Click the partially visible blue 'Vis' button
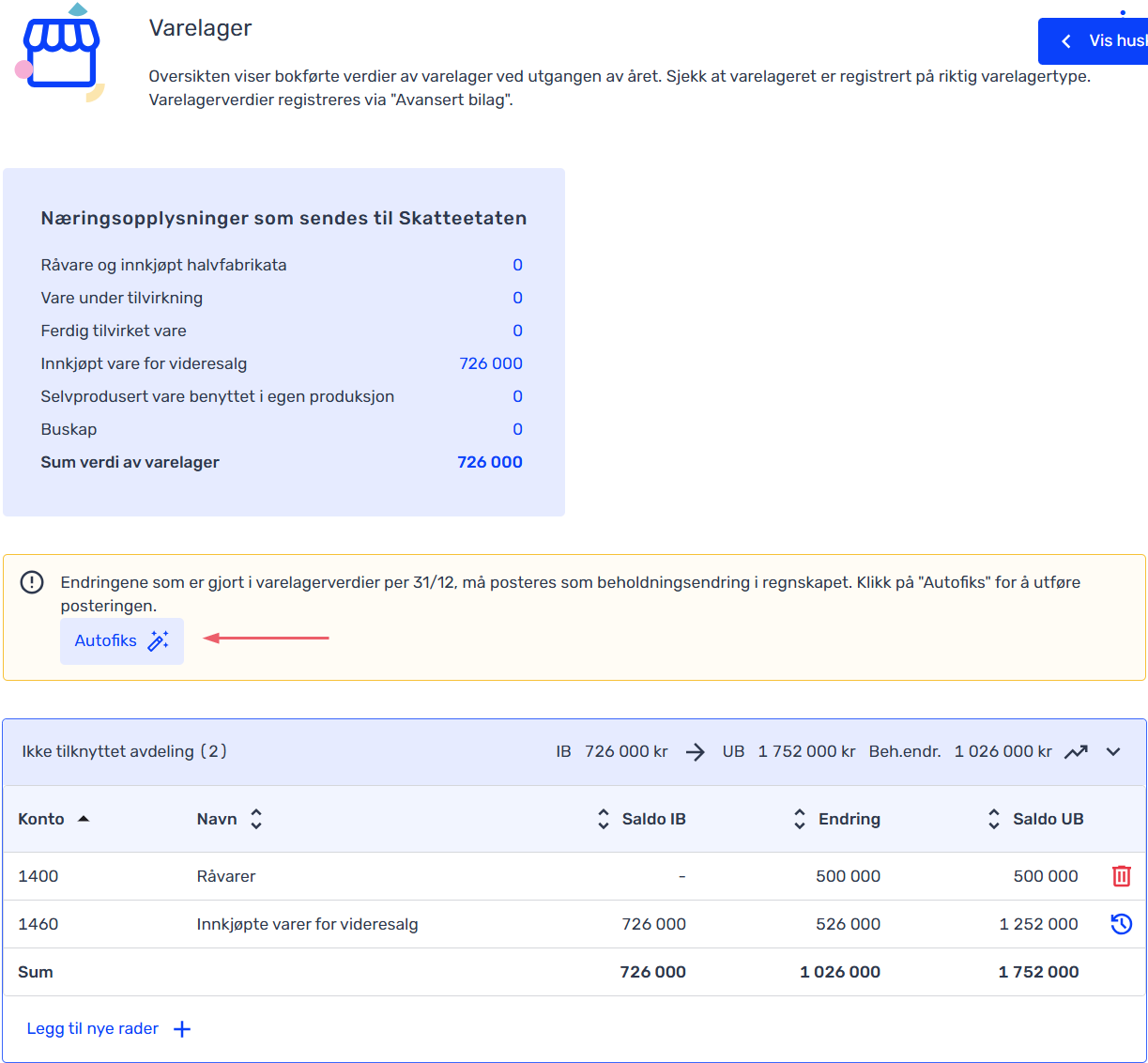This screenshot has height=1063, width=1148. coord(1093,41)
